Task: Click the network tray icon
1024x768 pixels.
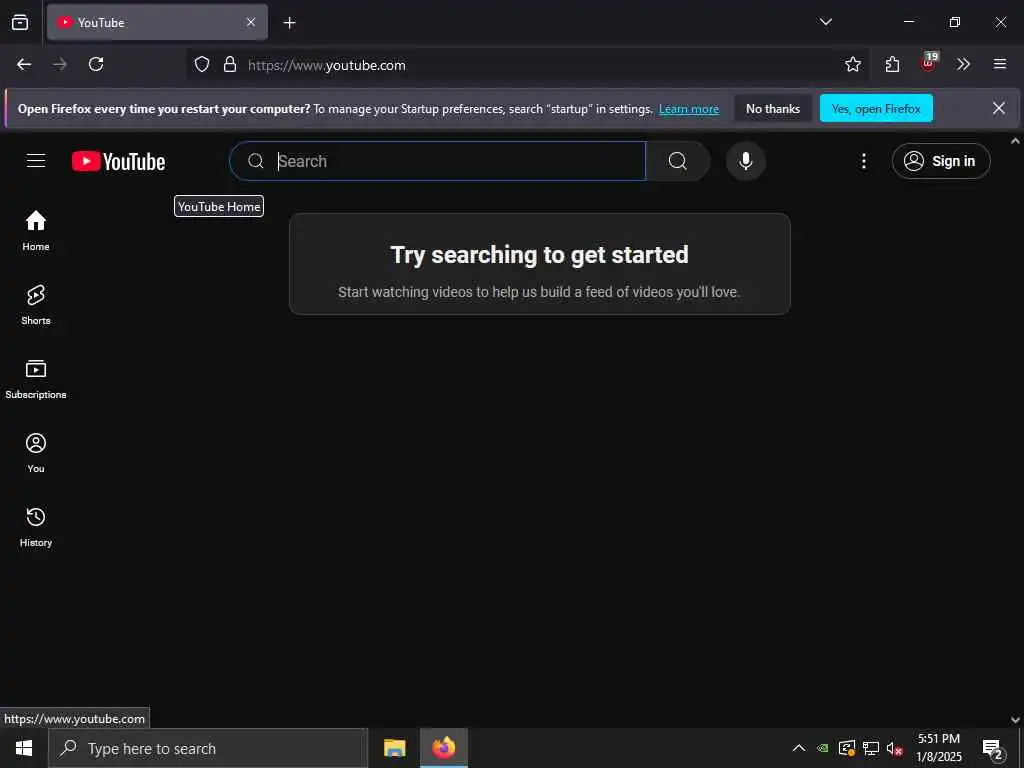Action: pyautogui.click(x=871, y=748)
